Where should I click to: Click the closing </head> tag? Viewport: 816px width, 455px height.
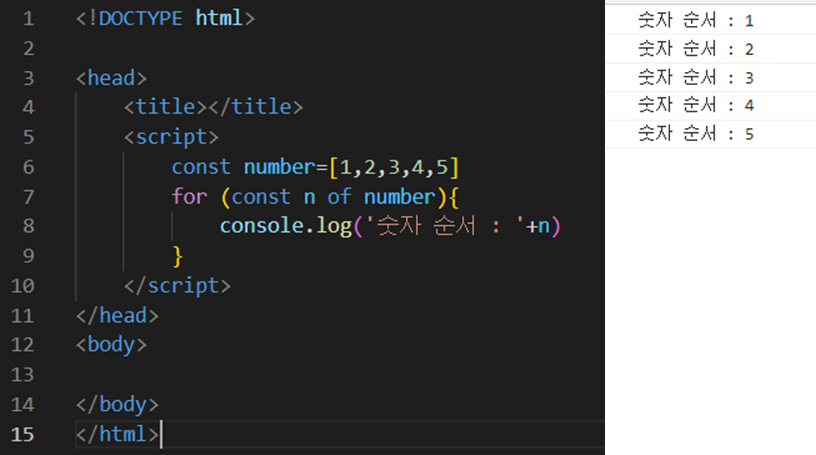(x=117, y=315)
